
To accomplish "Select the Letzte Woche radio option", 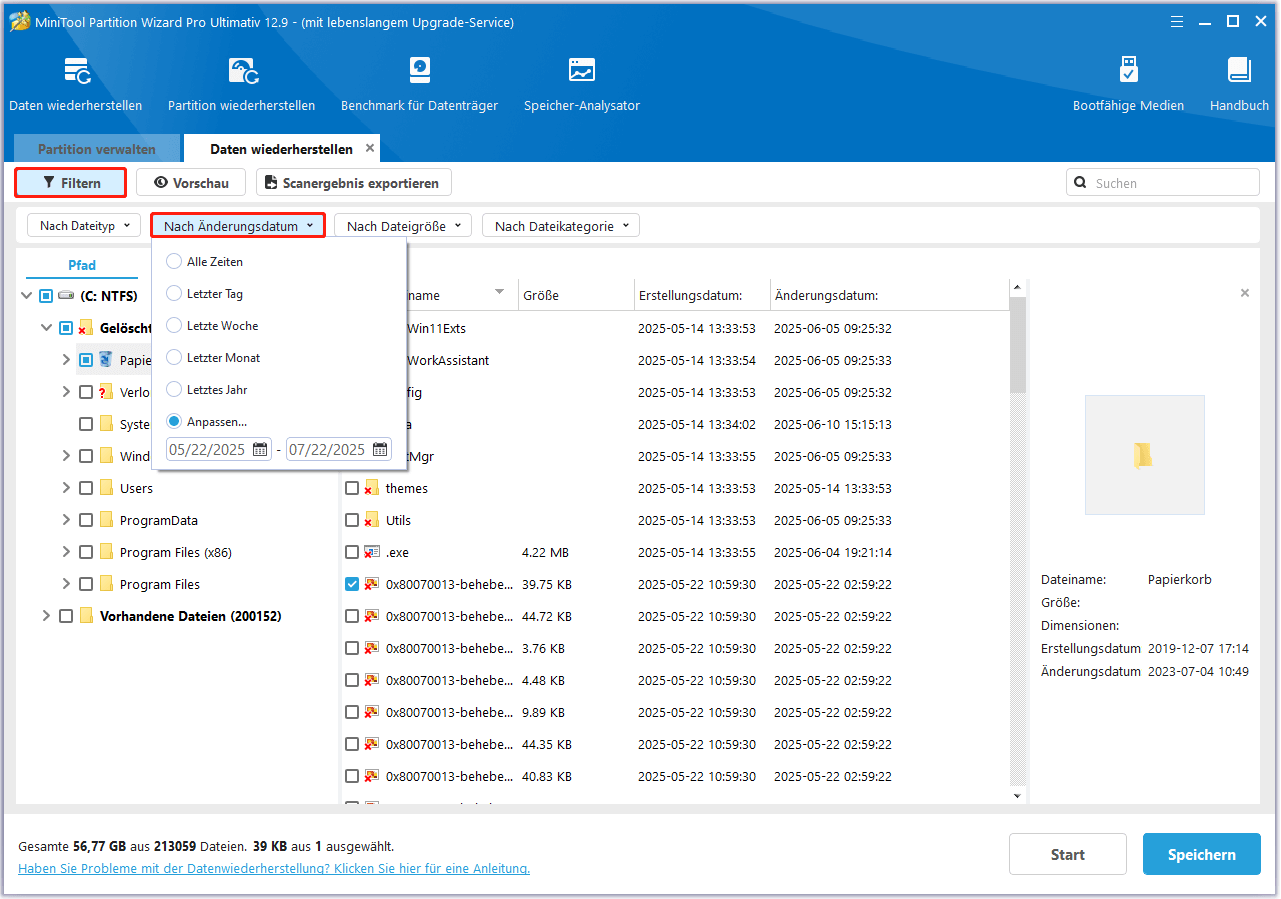I will [x=174, y=326].
